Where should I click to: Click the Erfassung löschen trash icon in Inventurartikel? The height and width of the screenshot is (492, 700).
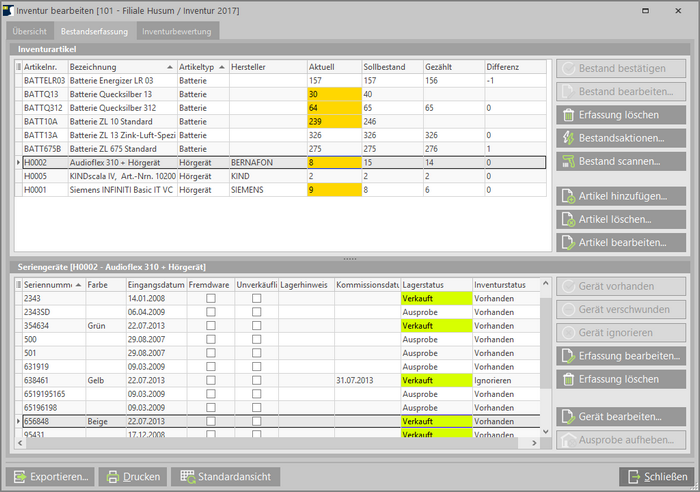click(566, 115)
